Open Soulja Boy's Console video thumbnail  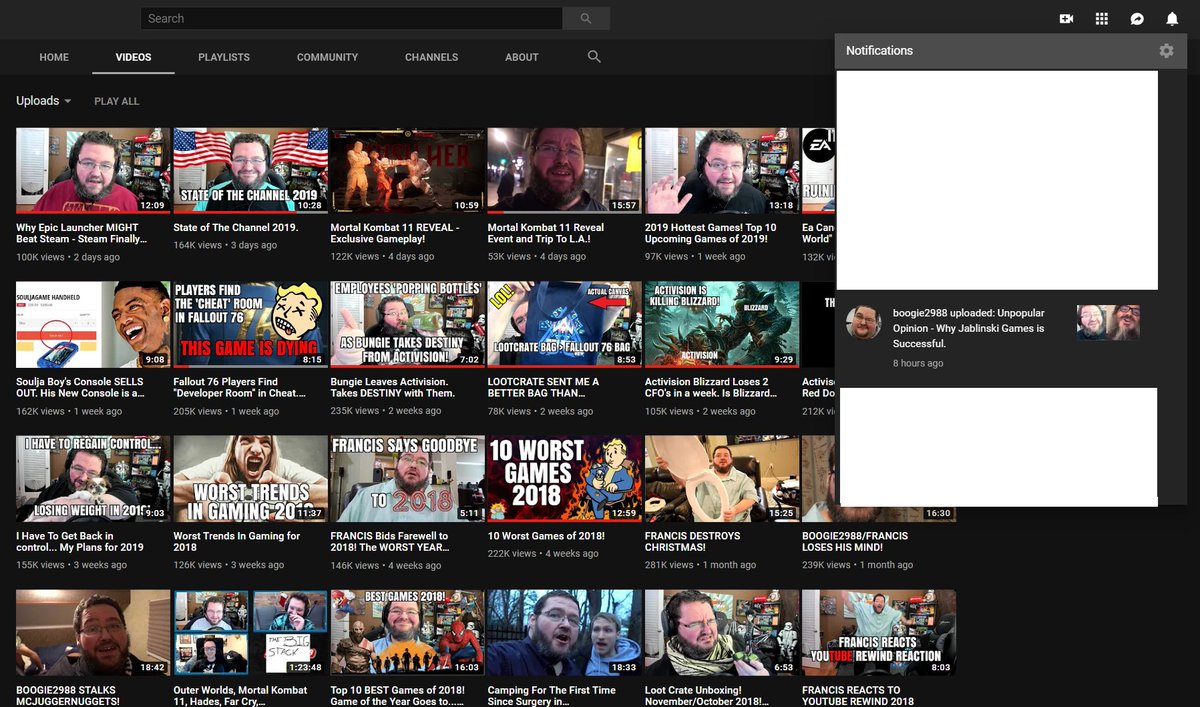click(93, 324)
